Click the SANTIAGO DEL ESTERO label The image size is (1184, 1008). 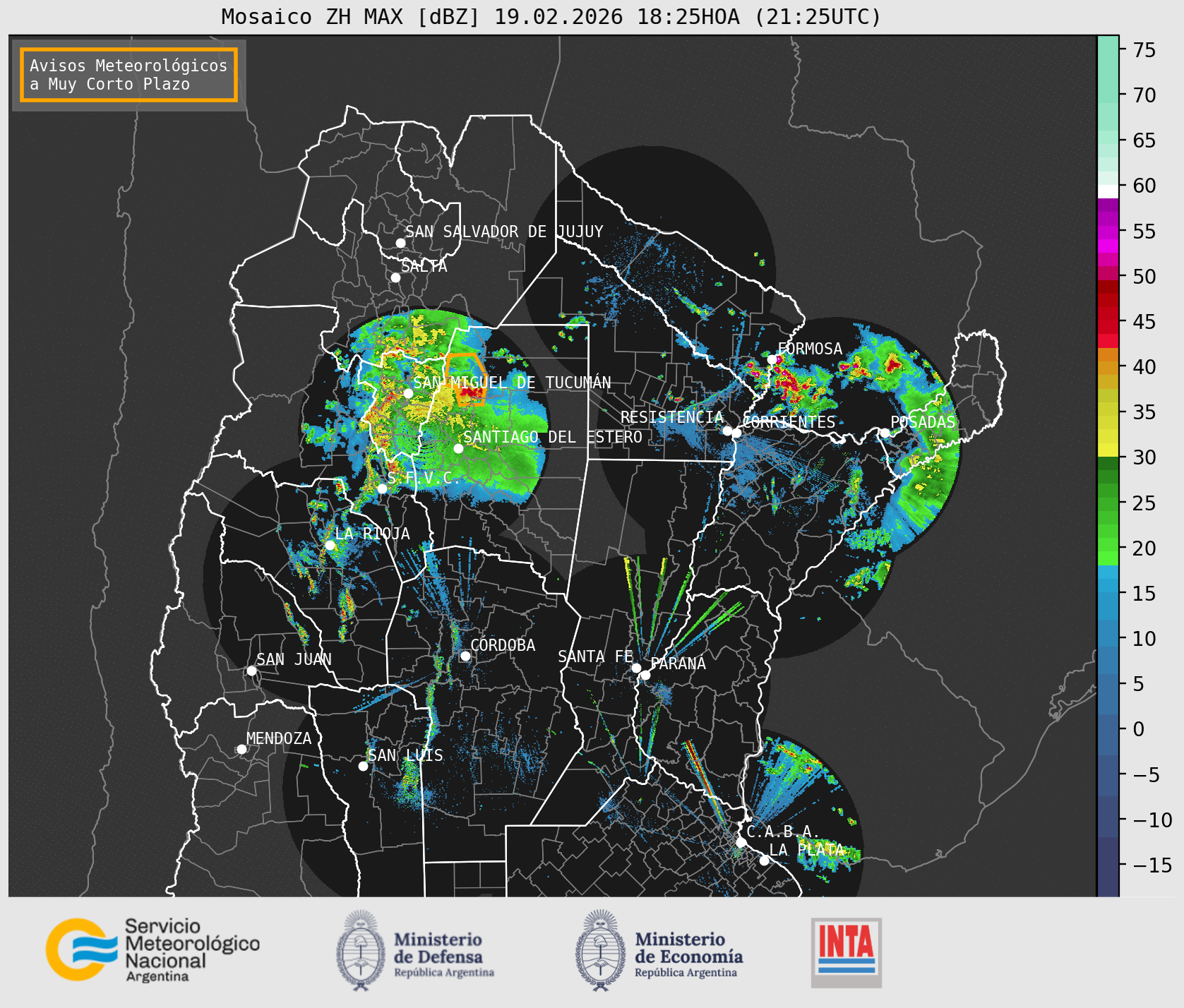click(553, 437)
